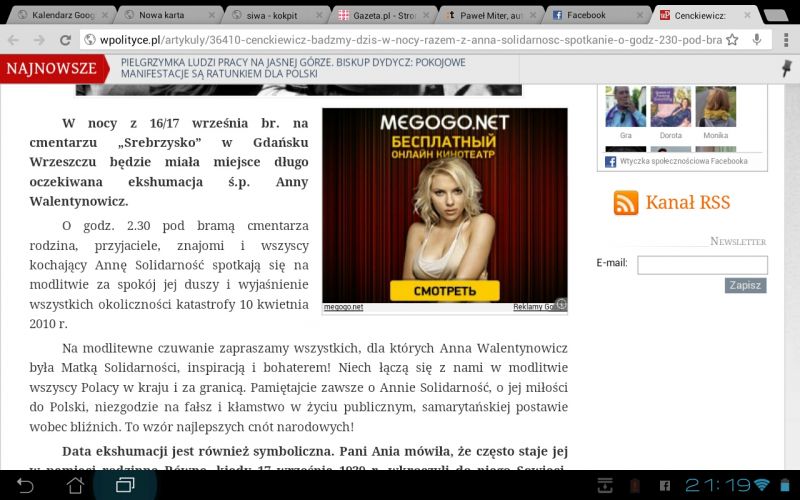Open the Kanał RSS link text
This screenshot has width=800, height=500.
tap(688, 203)
